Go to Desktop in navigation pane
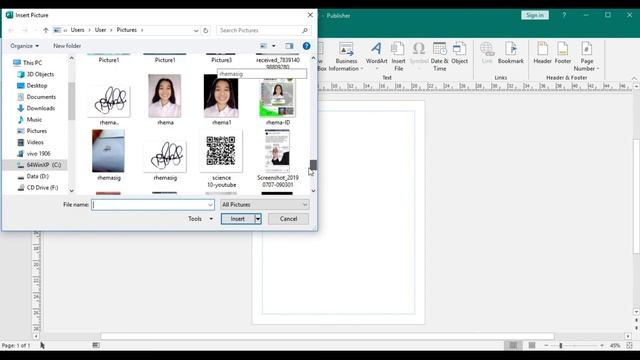Viewport: 640px width, 360px height. pos(37,85)
